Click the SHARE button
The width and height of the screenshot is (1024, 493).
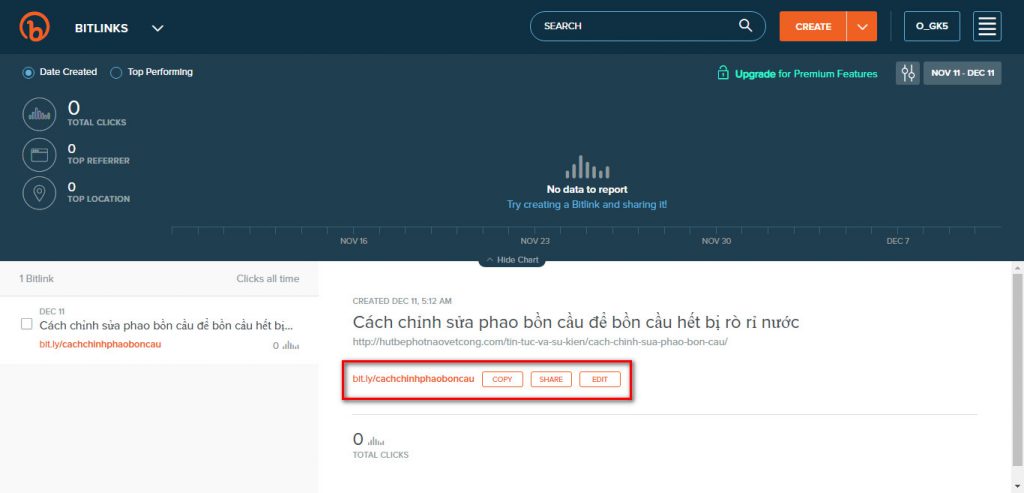(551, 379)
